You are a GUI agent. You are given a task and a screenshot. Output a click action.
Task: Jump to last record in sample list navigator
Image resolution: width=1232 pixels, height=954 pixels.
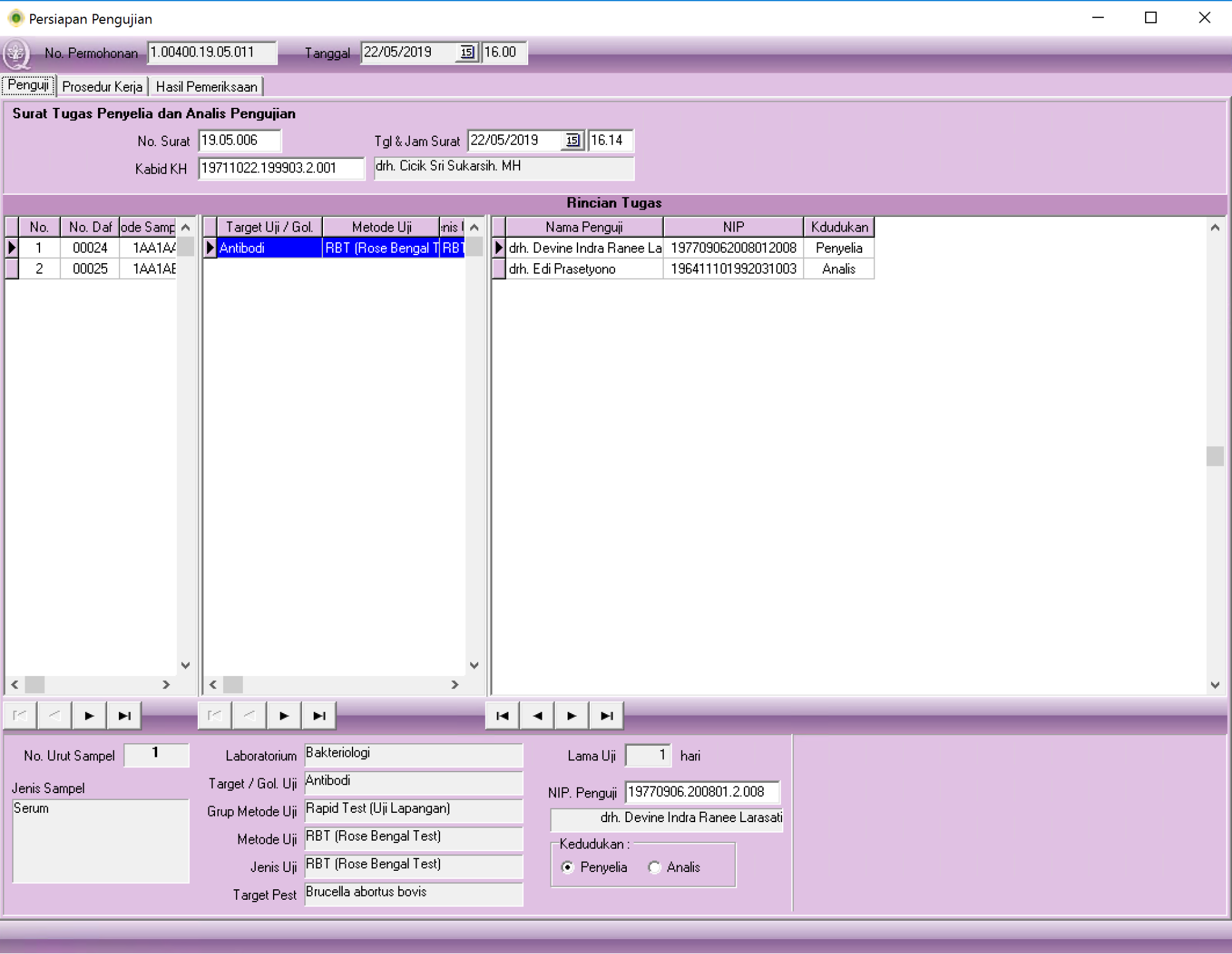coord(124,715)
